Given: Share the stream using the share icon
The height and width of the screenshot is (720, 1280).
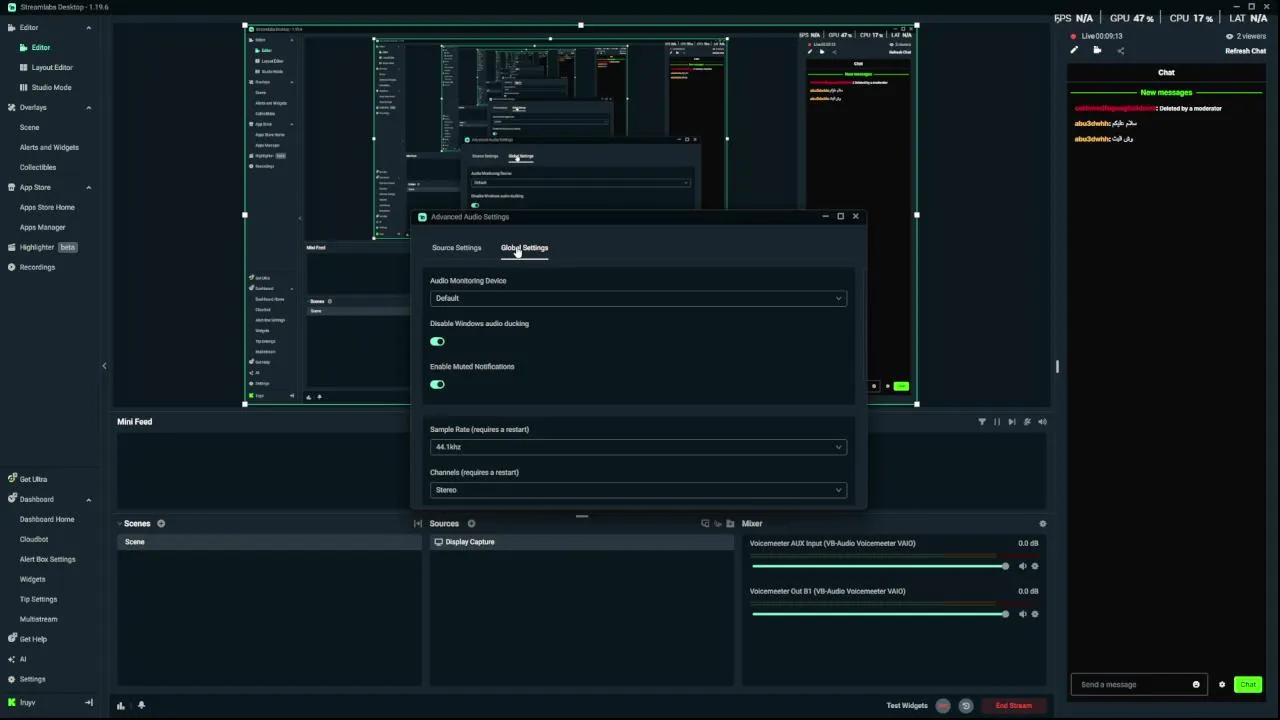Looking at the screenshot, I should tap(1120, 50).
